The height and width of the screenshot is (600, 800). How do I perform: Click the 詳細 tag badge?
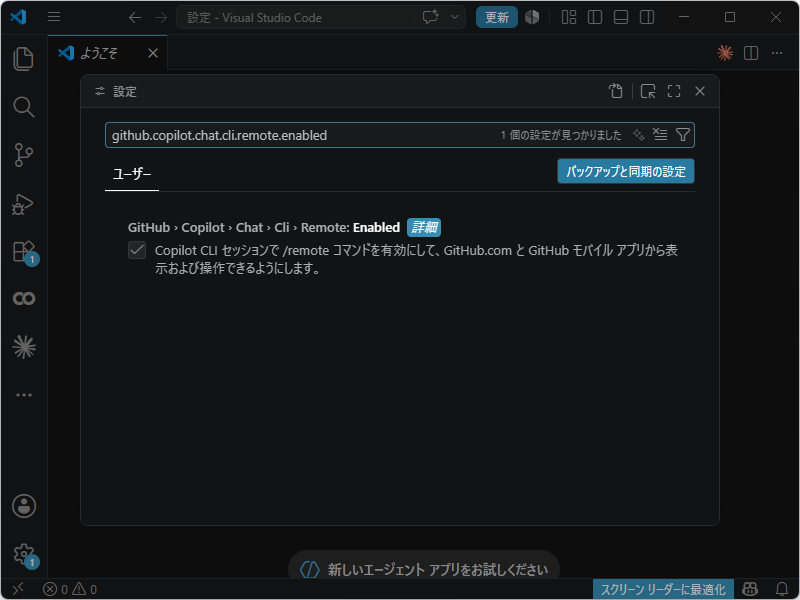(423, 227)
